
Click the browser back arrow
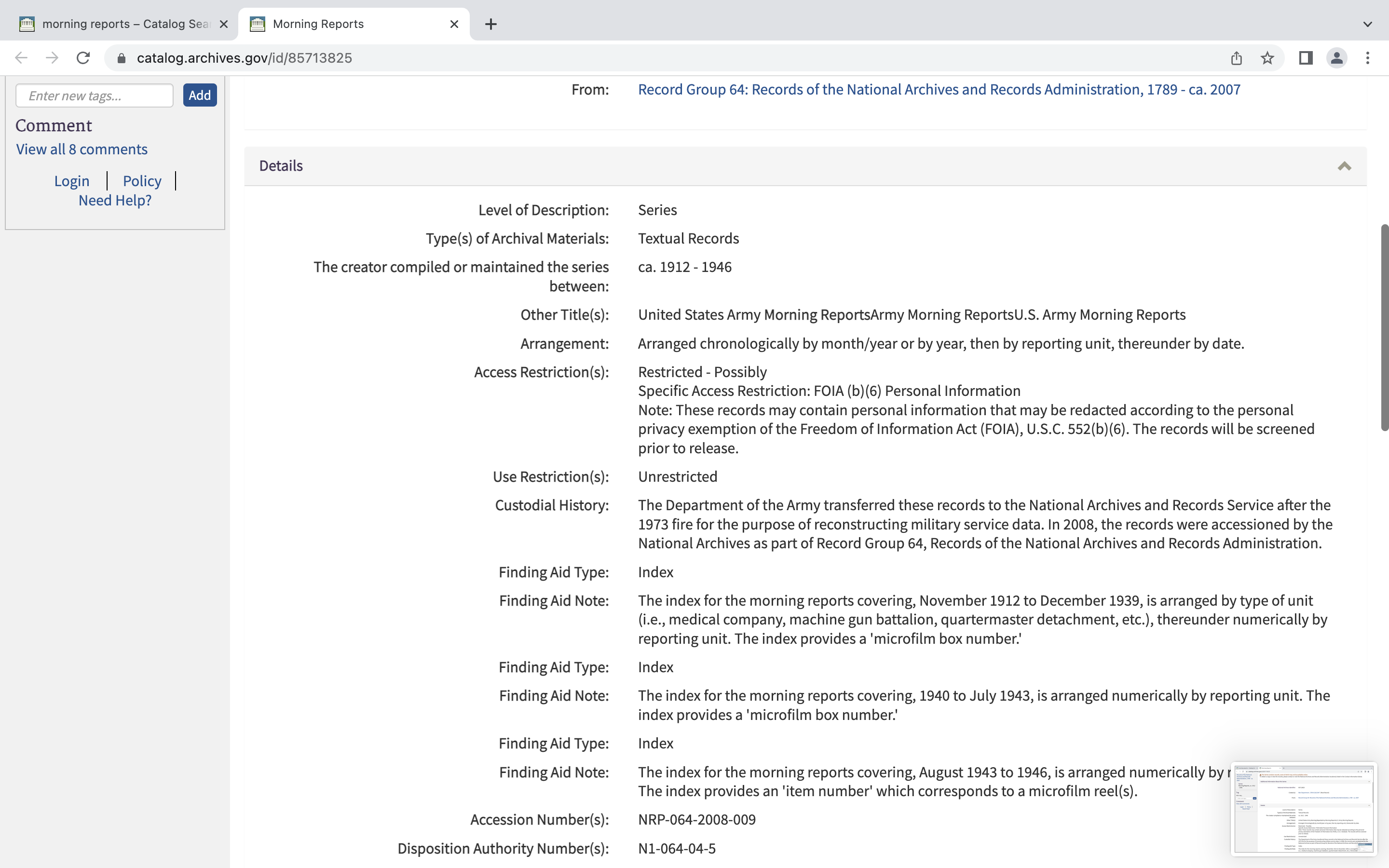click(x=21, y=58)
